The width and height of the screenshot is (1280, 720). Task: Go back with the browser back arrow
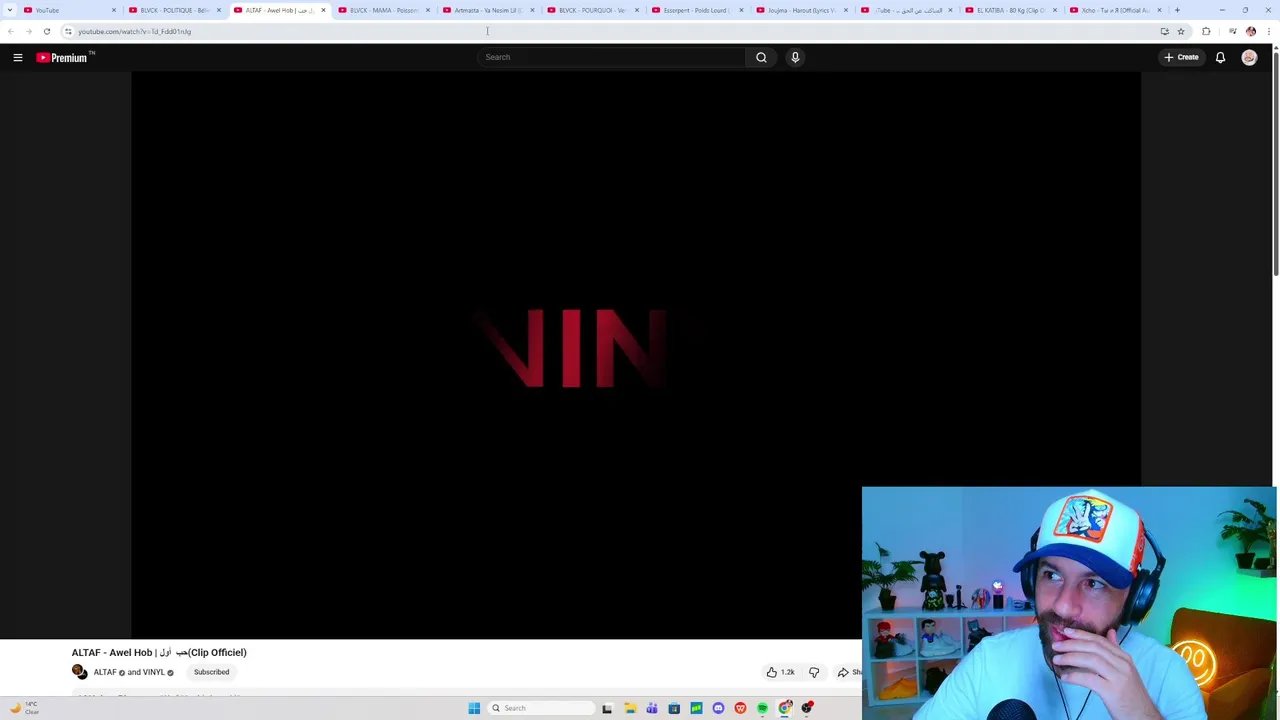(11, 32)
